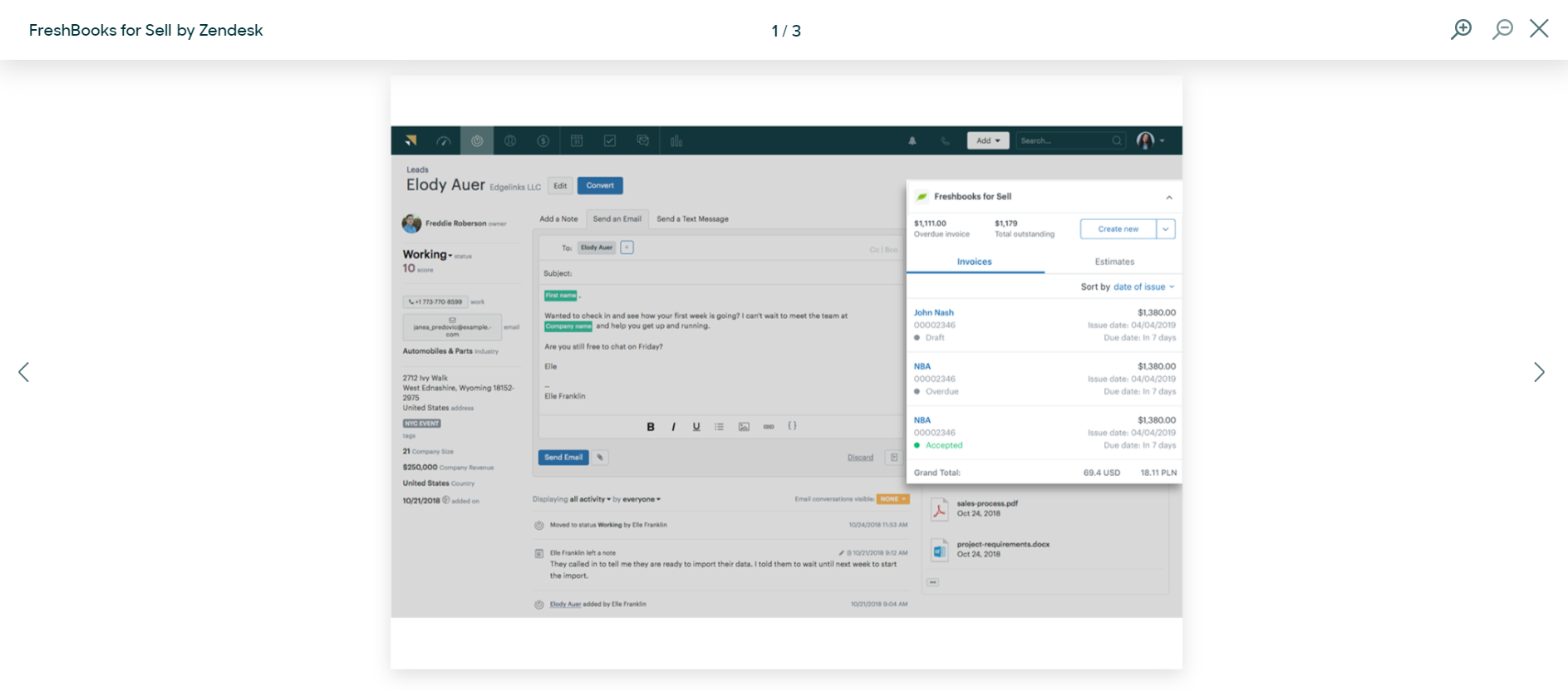Screen dimensions: 1568x691
Task: Switch to the Estimates tab
Action: coord(1114,262)
